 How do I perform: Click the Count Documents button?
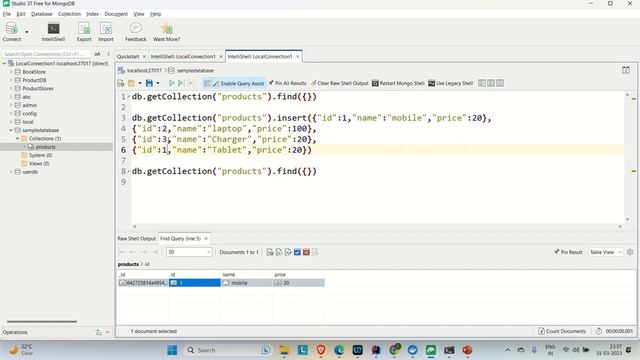562,331
